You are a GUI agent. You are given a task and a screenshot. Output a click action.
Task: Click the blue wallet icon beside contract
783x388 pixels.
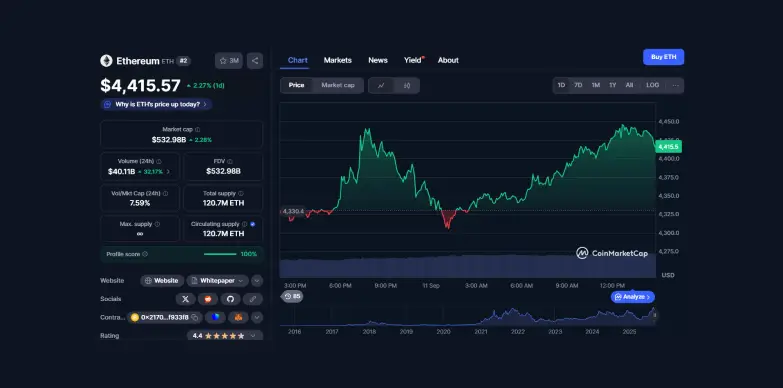click(215, 317)
